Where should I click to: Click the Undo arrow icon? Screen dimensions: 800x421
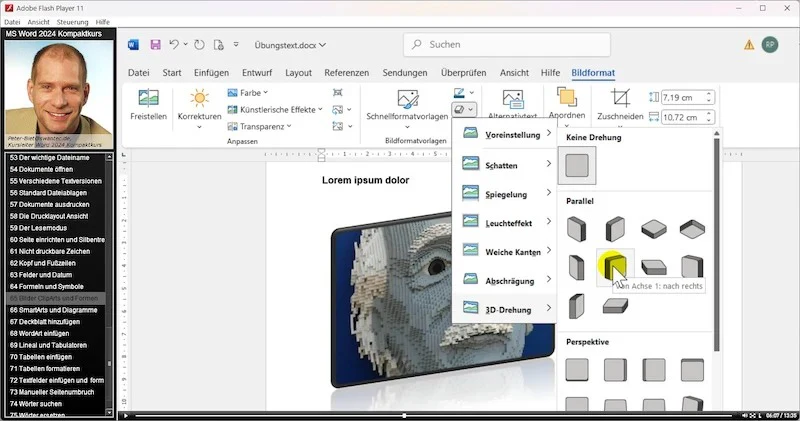point(174,45)
